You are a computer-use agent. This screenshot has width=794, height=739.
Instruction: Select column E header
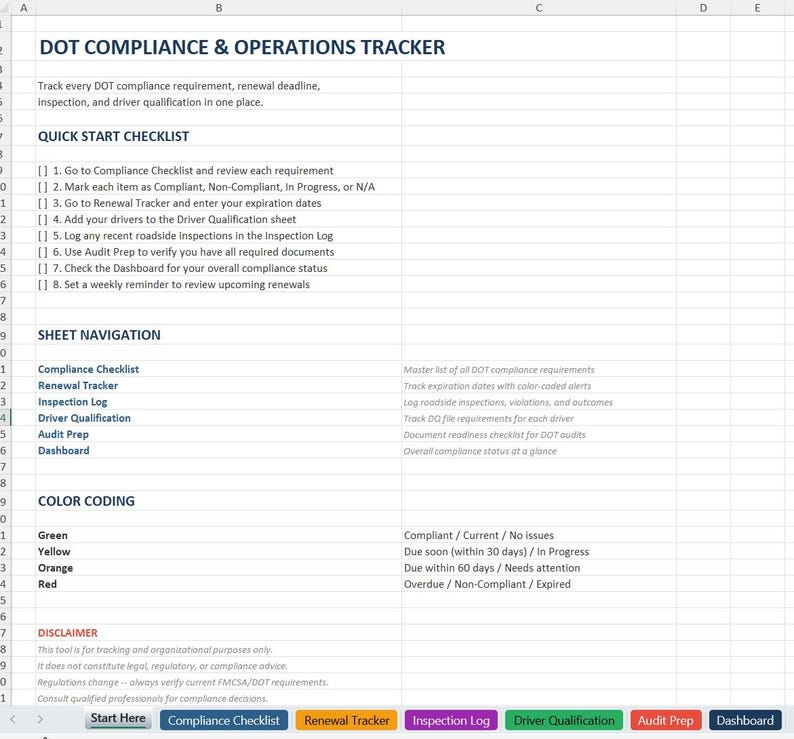[758, 8]
